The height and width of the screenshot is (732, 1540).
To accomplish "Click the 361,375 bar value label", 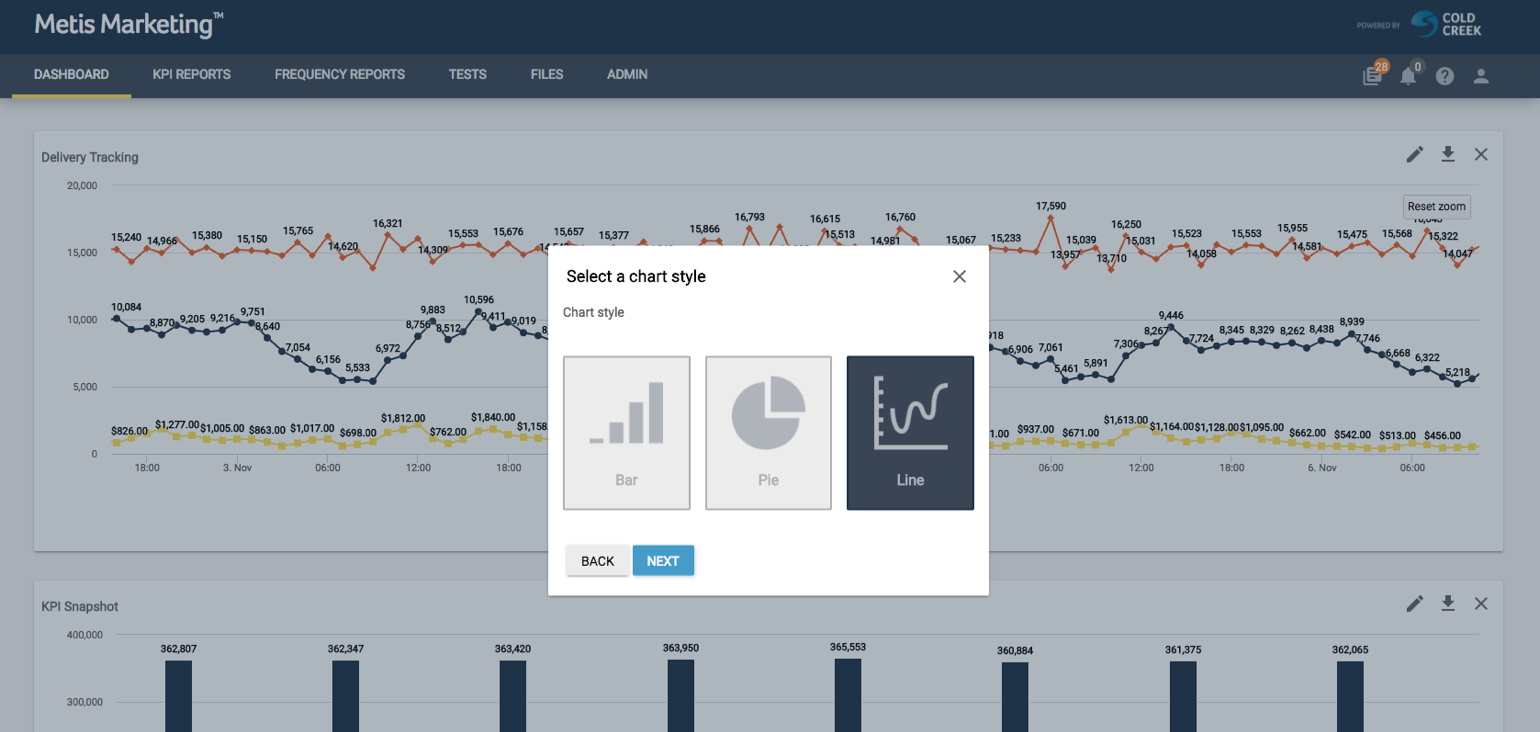I will coord(1183,650).
